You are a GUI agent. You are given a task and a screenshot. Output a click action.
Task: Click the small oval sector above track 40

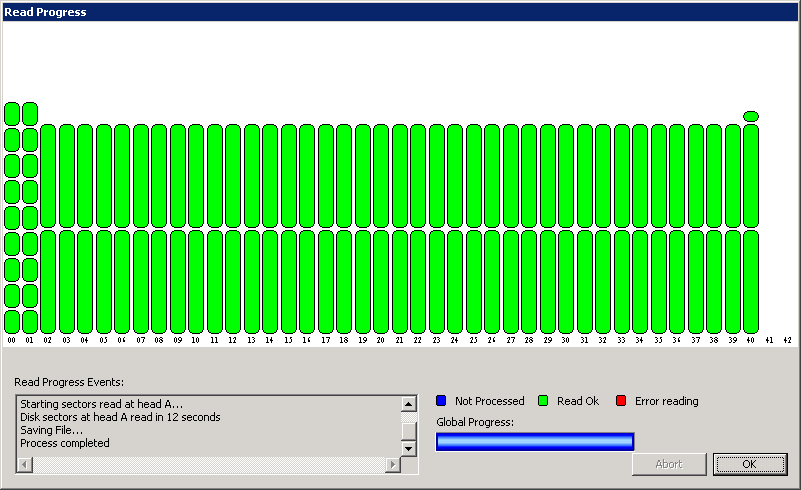pyautogui.click(x=751, y=116)
